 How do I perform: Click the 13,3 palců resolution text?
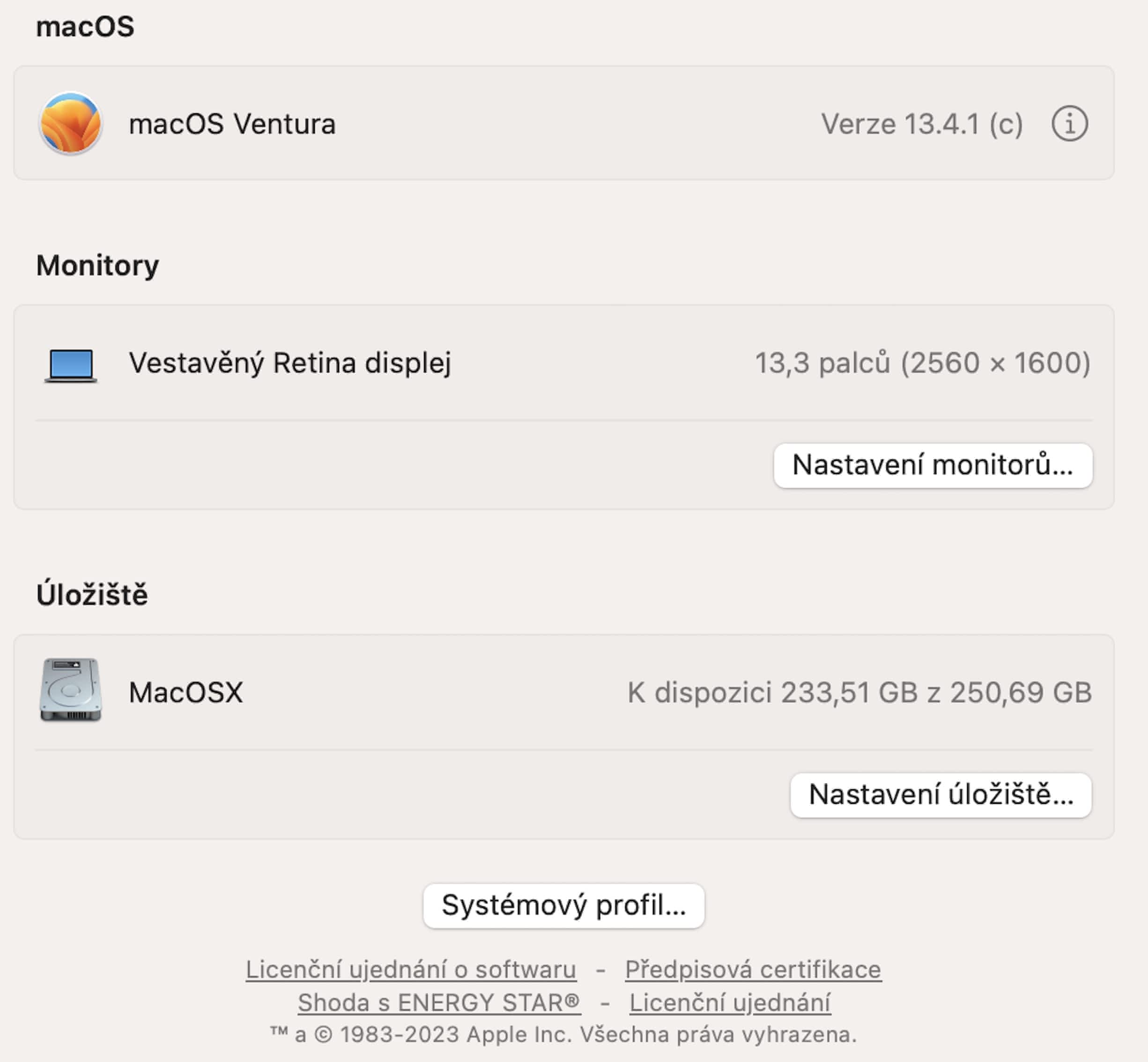(x=922, y=363)
